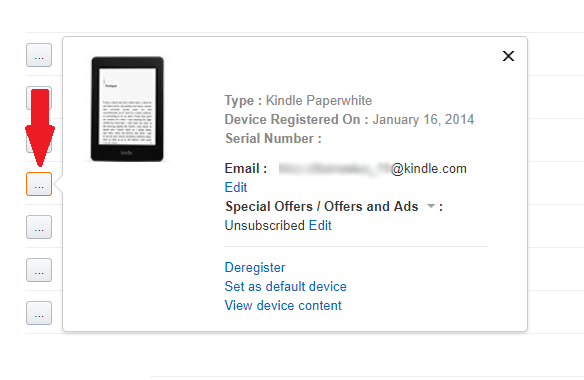Click the Unsubscribed status text
Screen dimensions: 584x380
tap(265, 225)
